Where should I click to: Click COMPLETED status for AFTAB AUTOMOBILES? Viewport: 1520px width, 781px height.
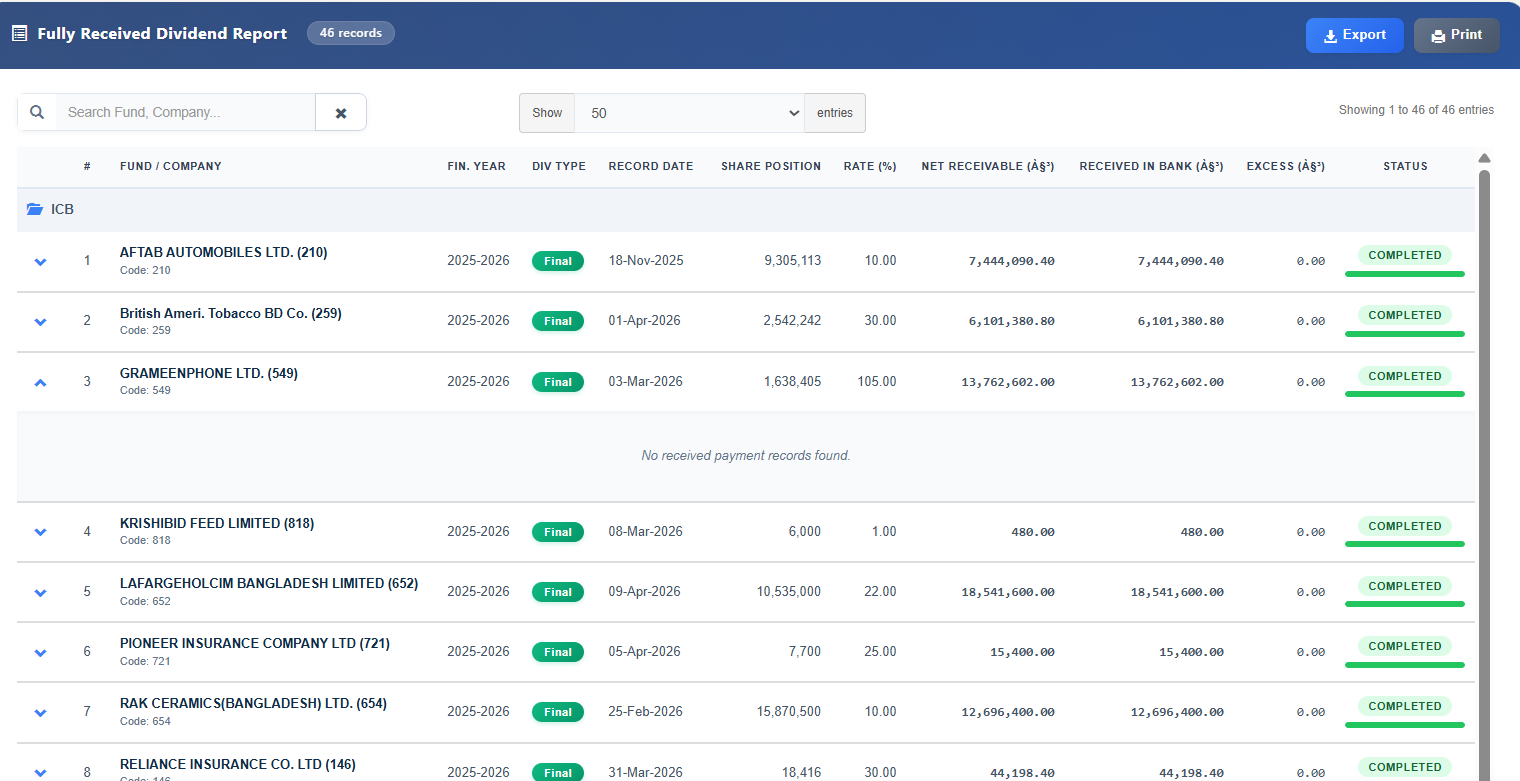(x=1405, y=255)
